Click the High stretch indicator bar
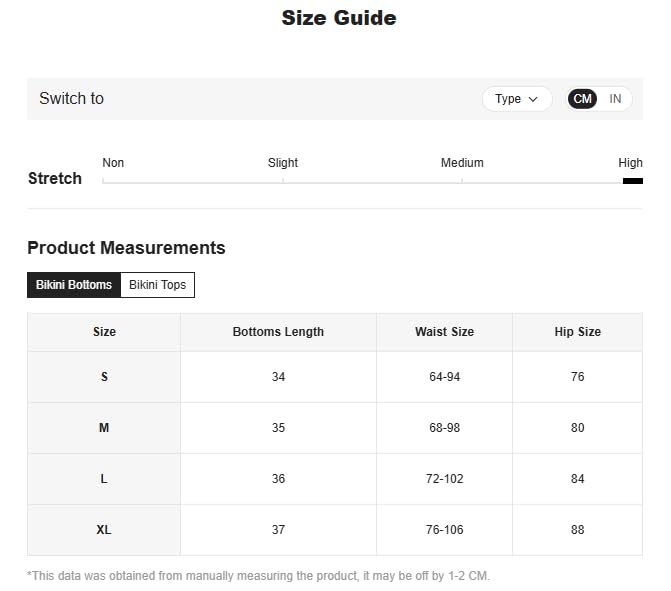Image resolution: width=671 pixels, height=591 pixels. coord(632,181)
